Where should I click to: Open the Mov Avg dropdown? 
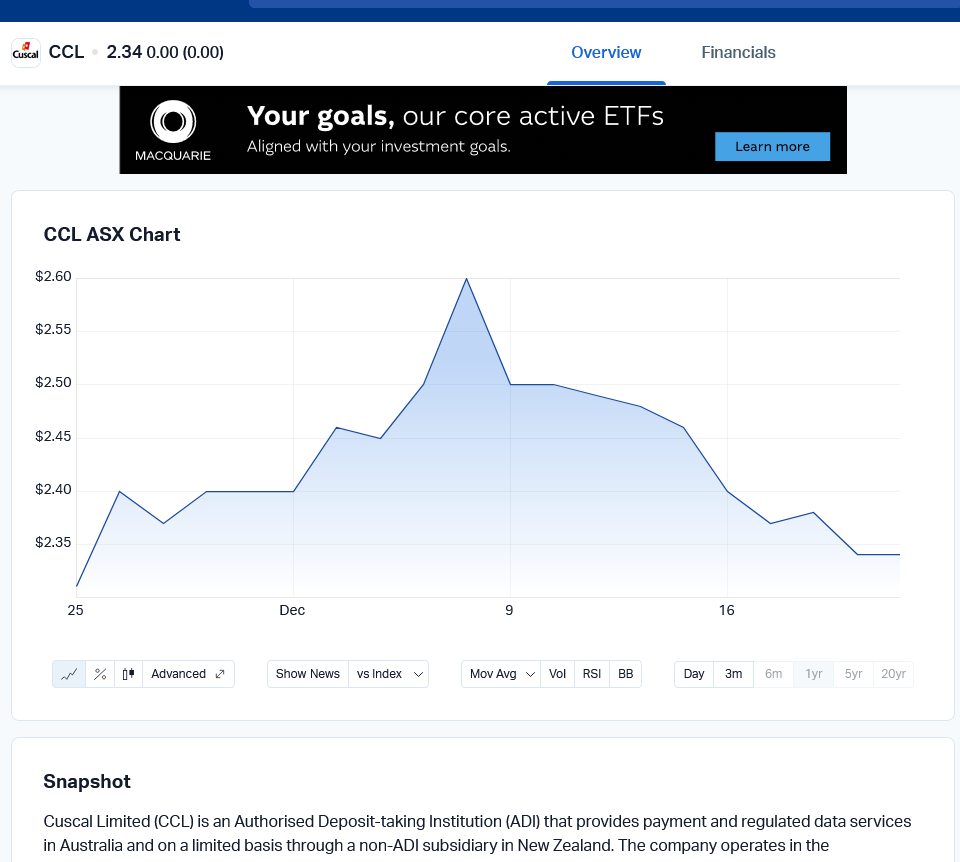point(501,674)
